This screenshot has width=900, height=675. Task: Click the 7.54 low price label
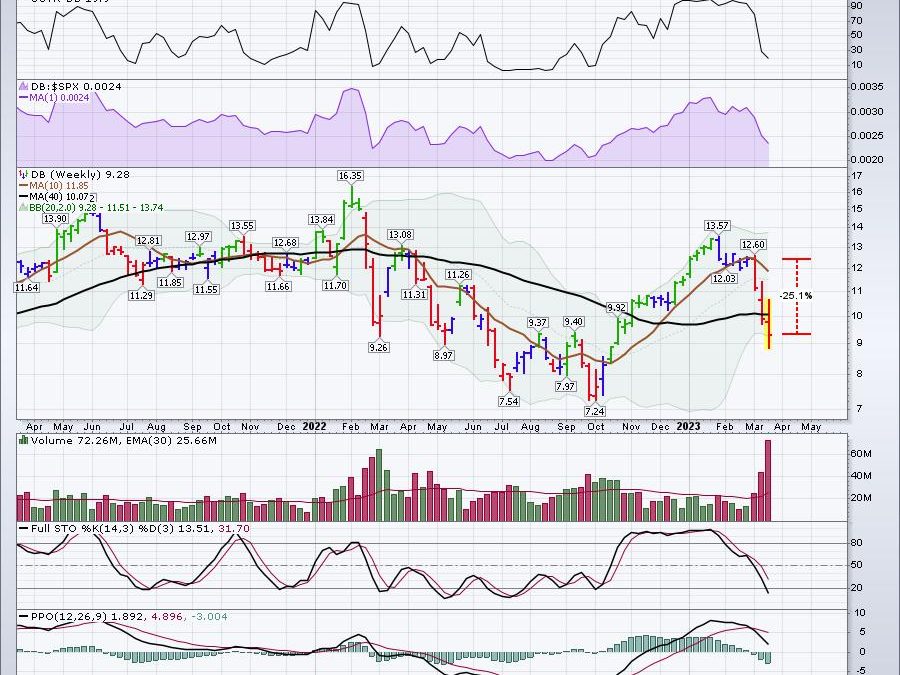(x=509, y=401)
